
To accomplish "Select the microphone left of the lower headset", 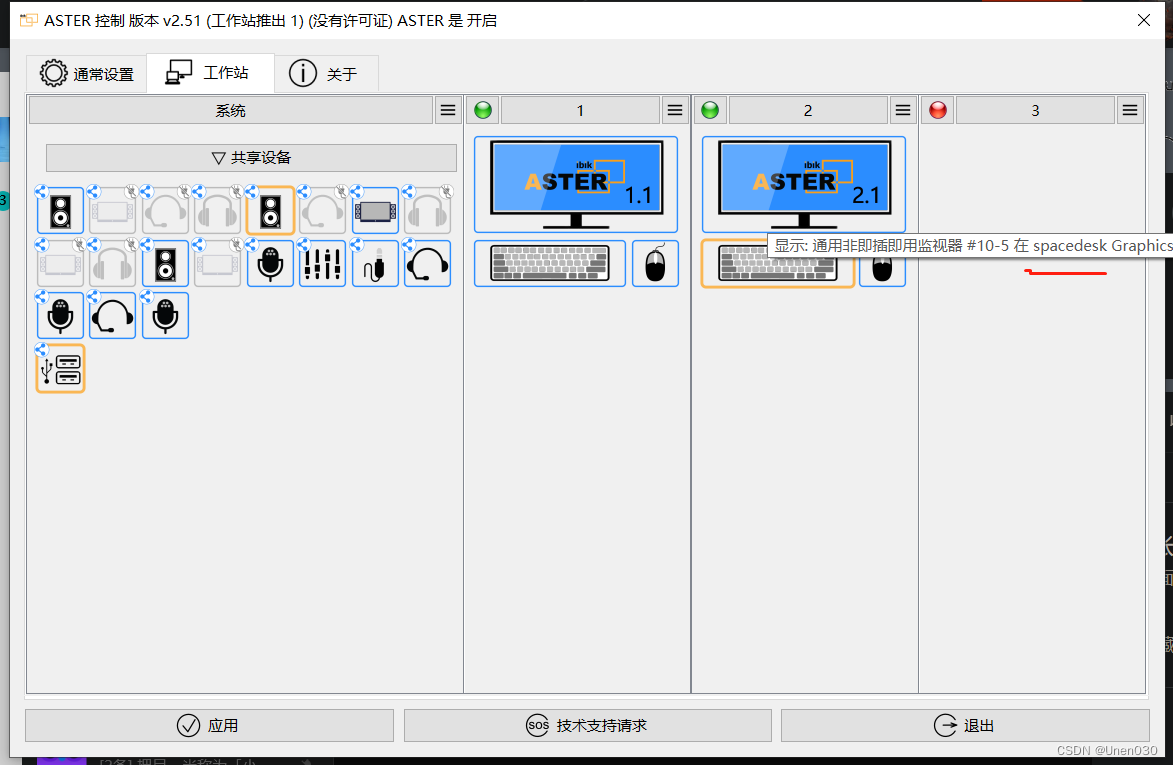I will click(x=61, y=316).
